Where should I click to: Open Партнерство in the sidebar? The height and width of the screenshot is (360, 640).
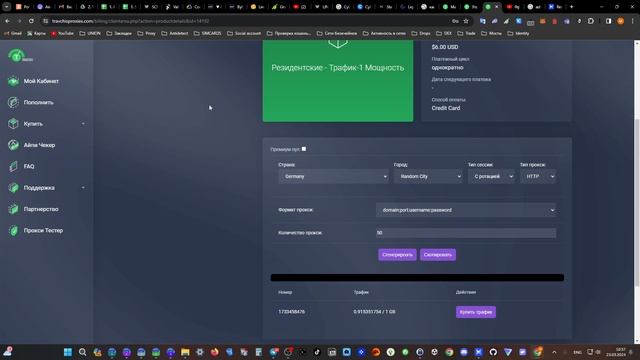click(x=41, y=209)
